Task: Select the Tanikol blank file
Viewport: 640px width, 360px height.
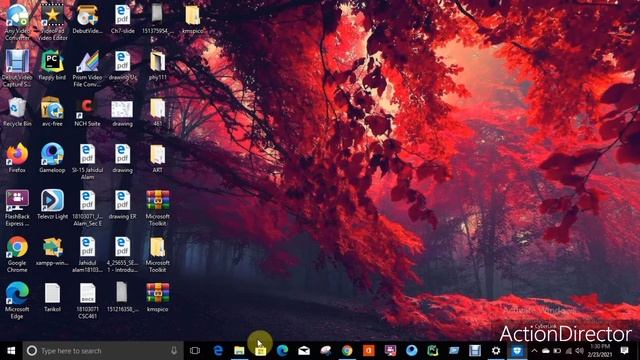Action: click(x=52, y=298)
